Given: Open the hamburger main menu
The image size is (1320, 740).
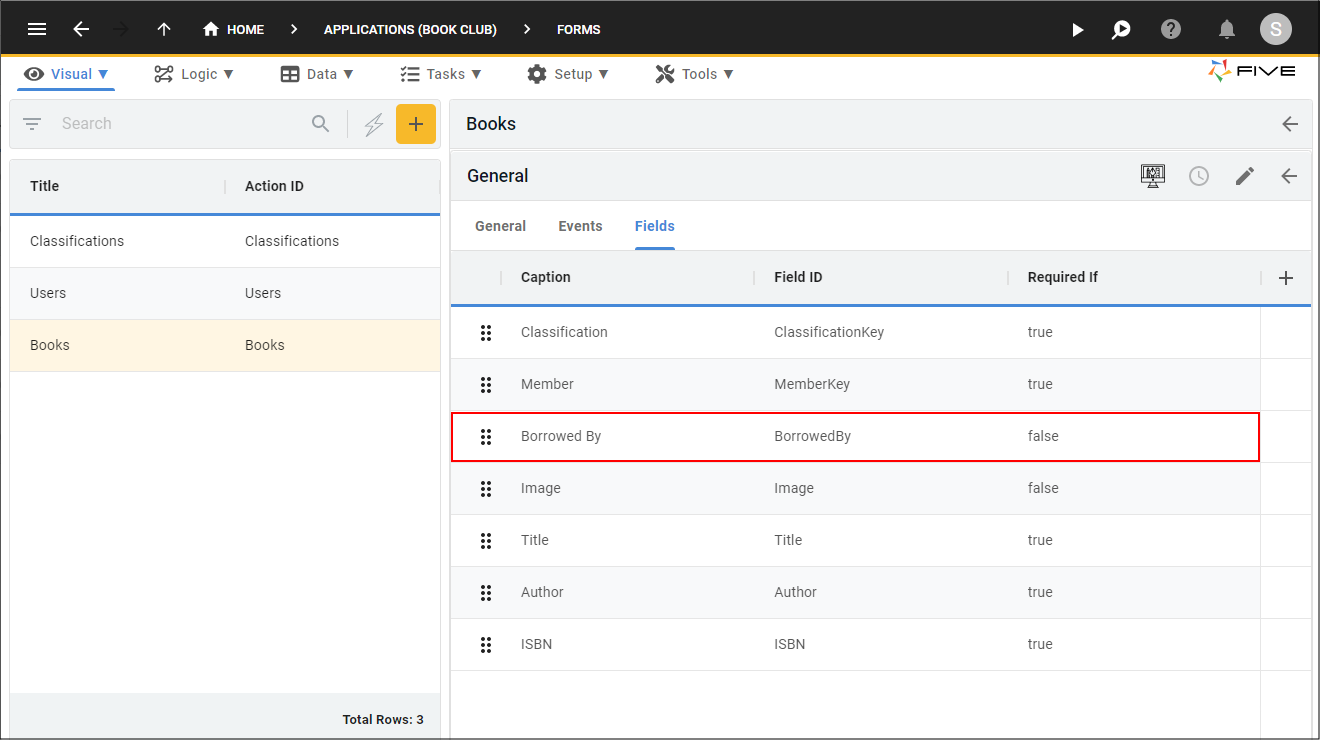Looking at the screenshot, I should click(37, 29).
